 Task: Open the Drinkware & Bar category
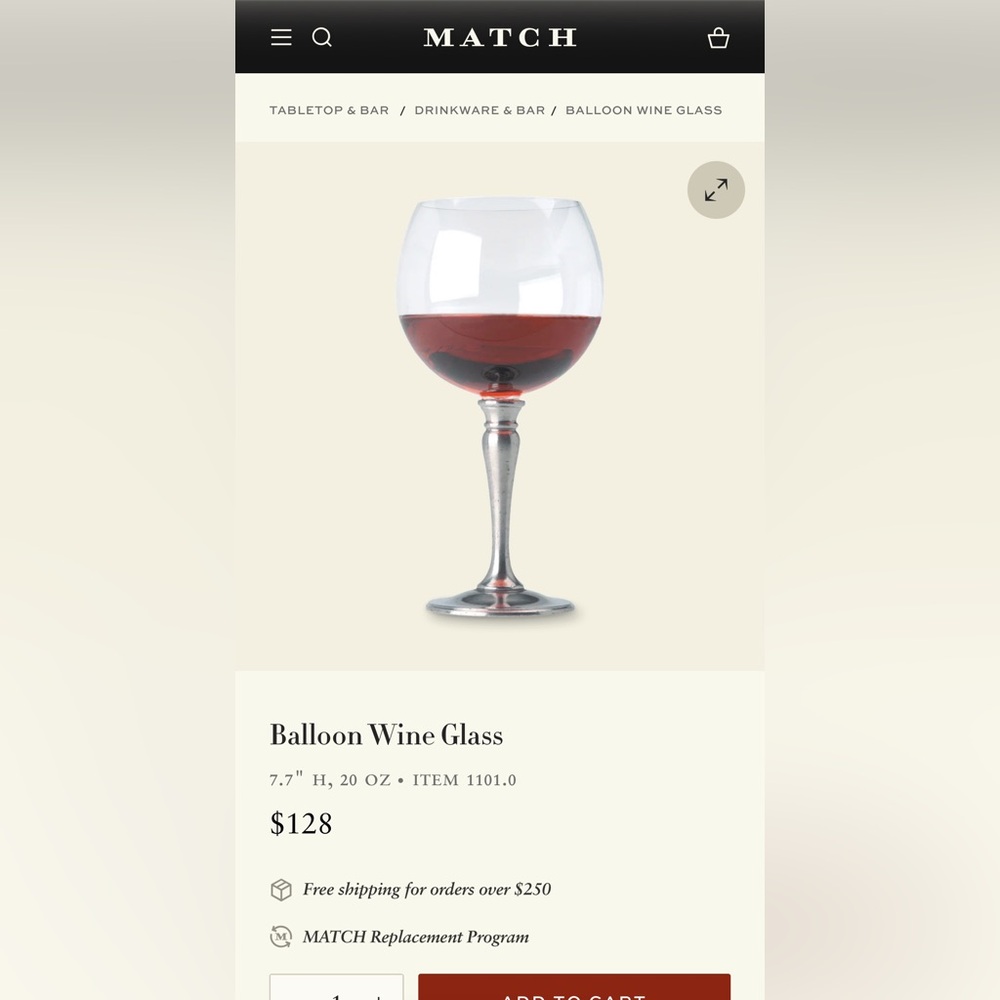pos(480,110)
